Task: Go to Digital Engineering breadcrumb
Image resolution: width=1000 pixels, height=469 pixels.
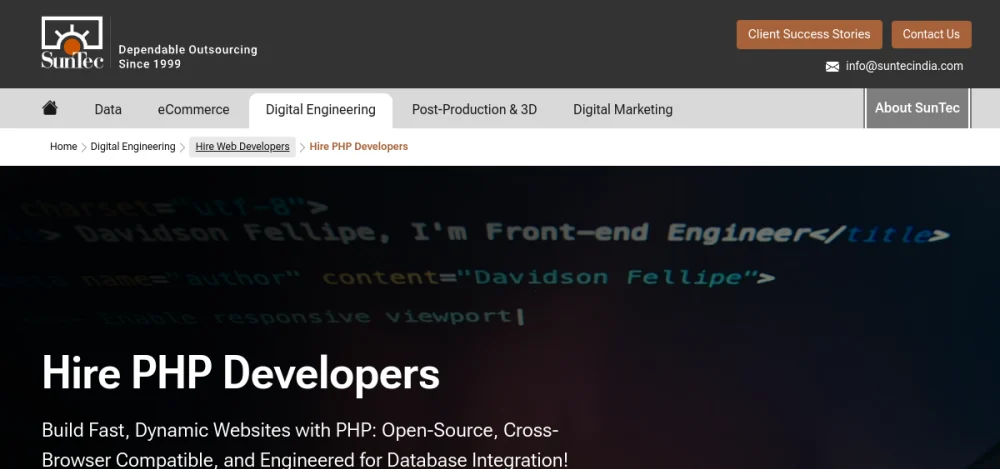Action: point(133,146)
